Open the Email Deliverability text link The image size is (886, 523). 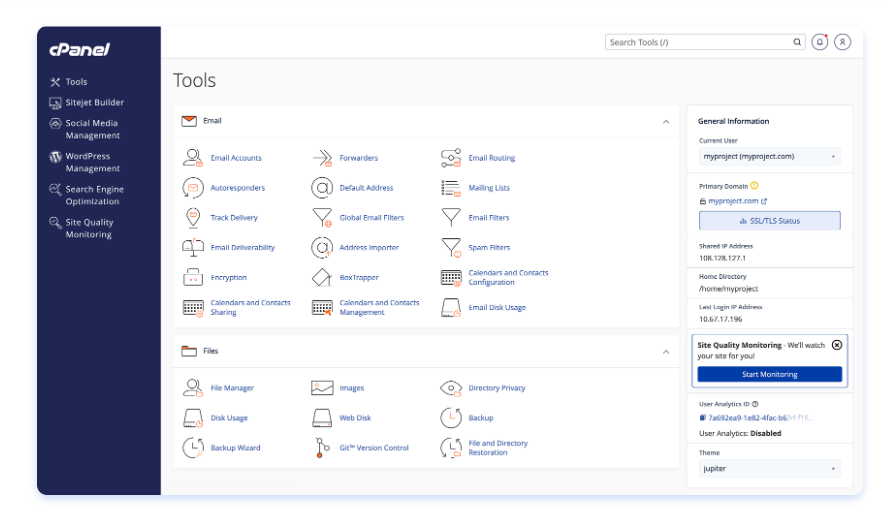pyautogui.click(x=242, y=247)
